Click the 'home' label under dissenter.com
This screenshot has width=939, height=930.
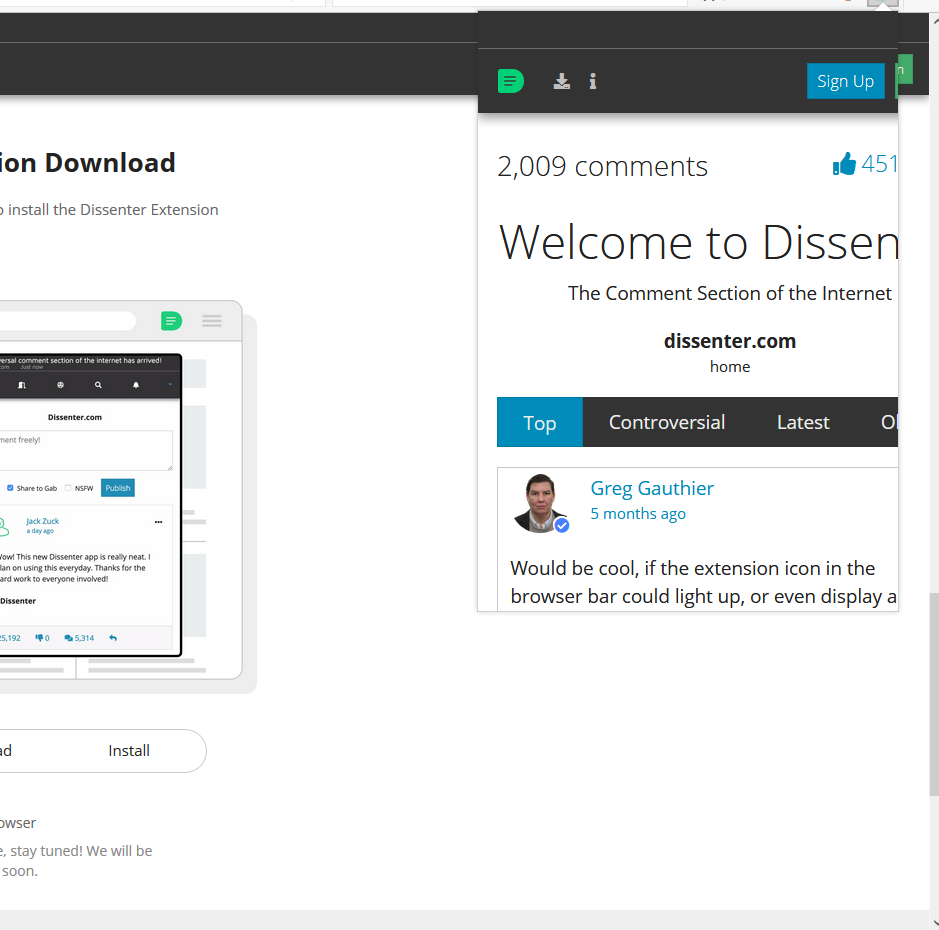click(x=729, y=366)
